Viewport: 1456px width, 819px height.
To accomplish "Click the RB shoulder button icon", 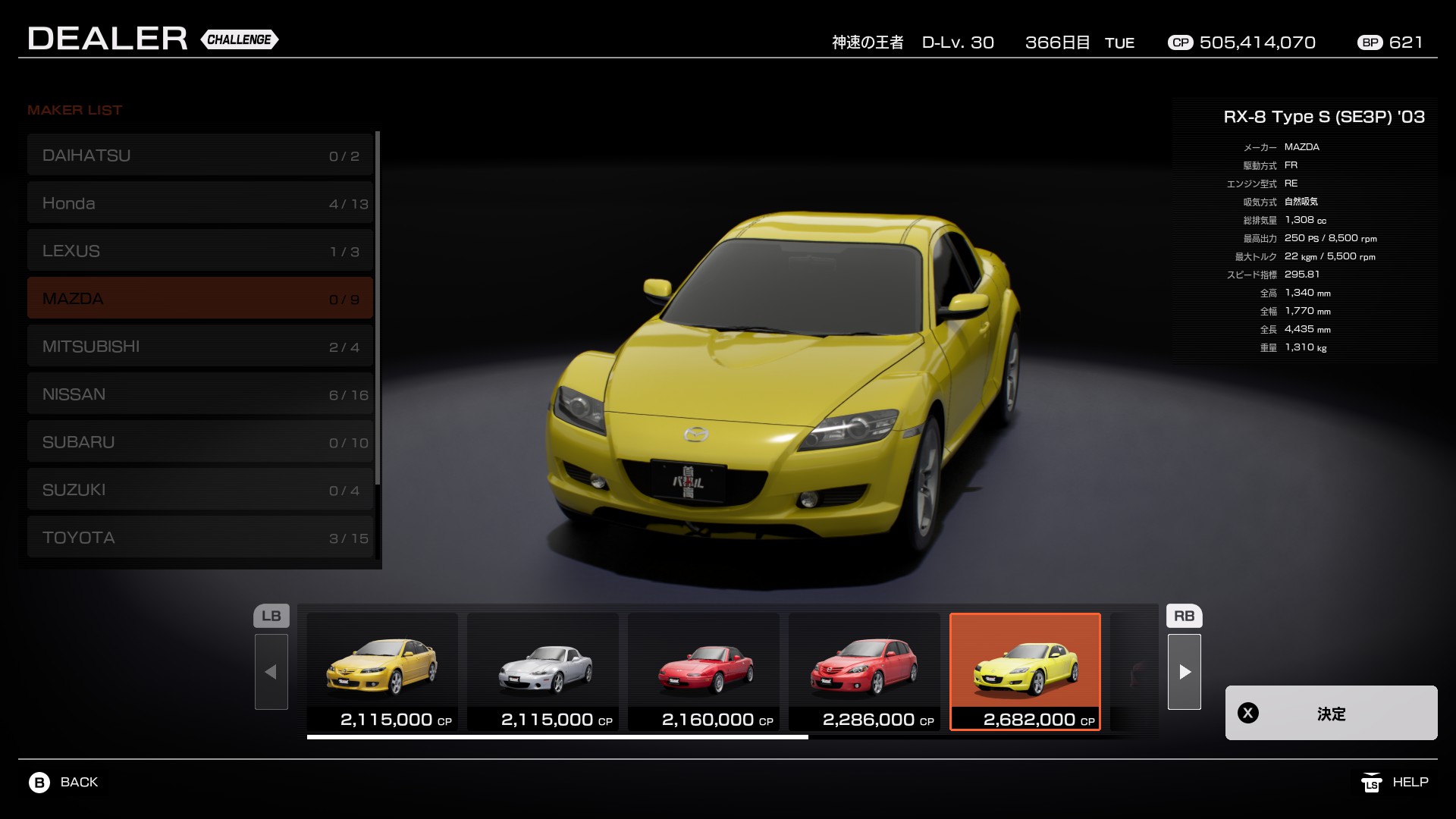I will (x=1184, y=616).
